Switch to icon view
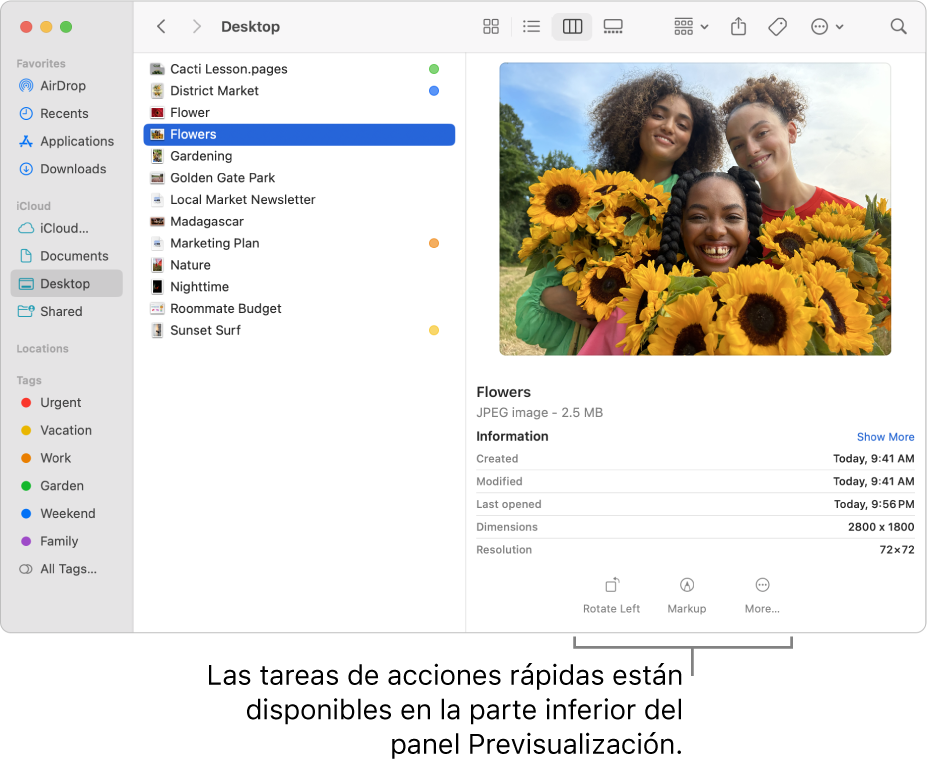 (x=491, y=27)
